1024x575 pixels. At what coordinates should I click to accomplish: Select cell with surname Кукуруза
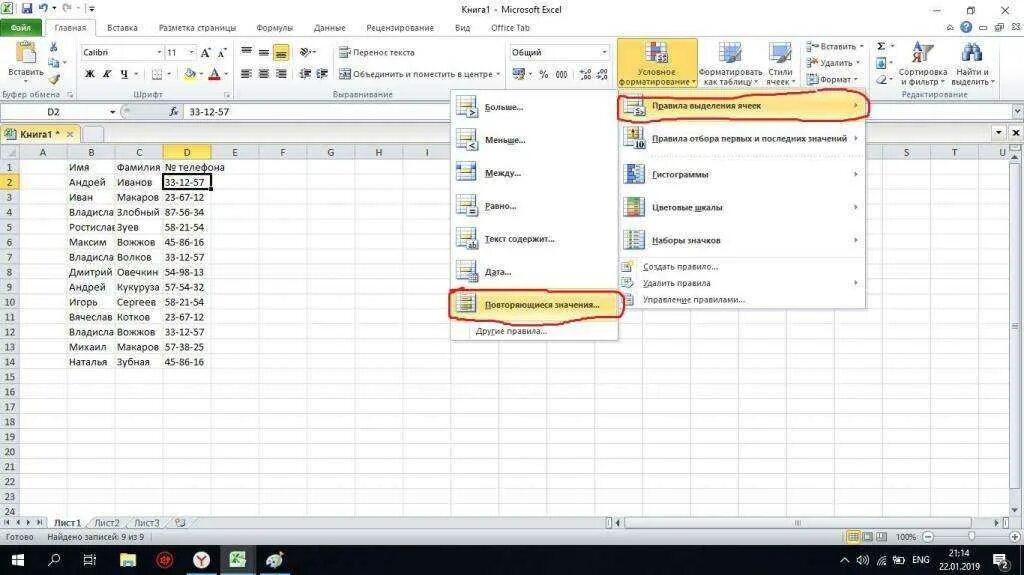[138, 287]
